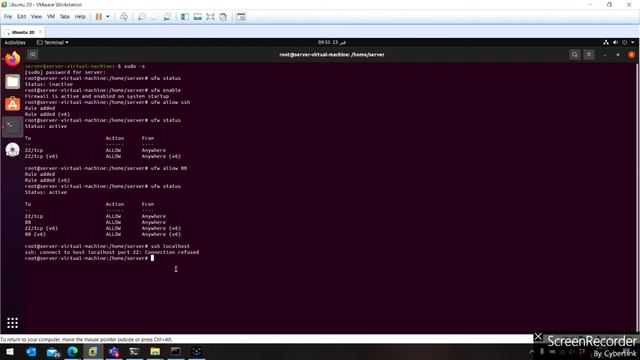Screen dimensions: 640x360
Task: Open the clock and calendar panel
Action: click(331, 42)
